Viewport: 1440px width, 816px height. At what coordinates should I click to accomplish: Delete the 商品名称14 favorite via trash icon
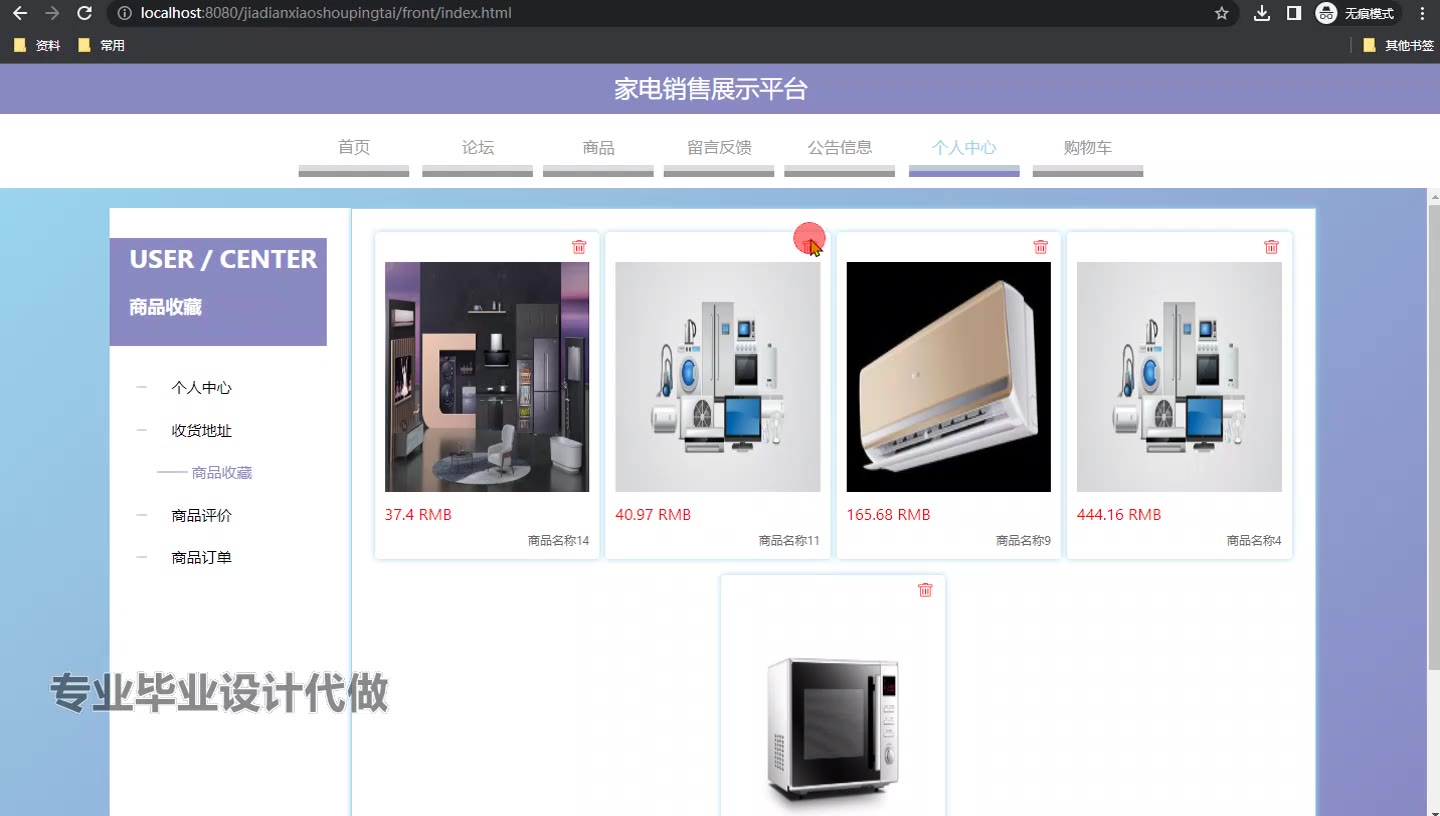point(579,247)
